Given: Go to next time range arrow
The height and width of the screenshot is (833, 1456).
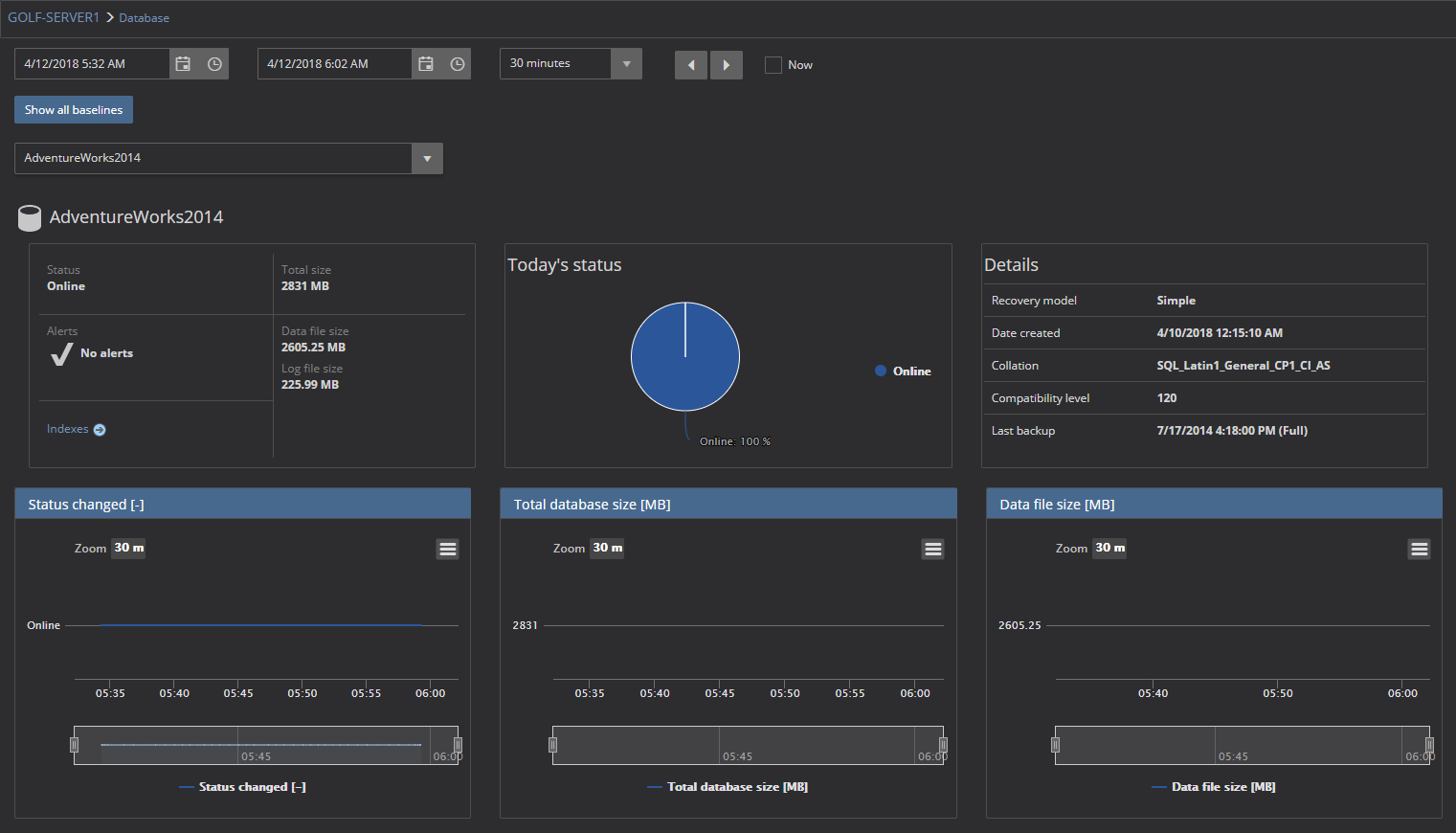Looking at the screenshot, I should pyautogui.click(x=727, y=65).
